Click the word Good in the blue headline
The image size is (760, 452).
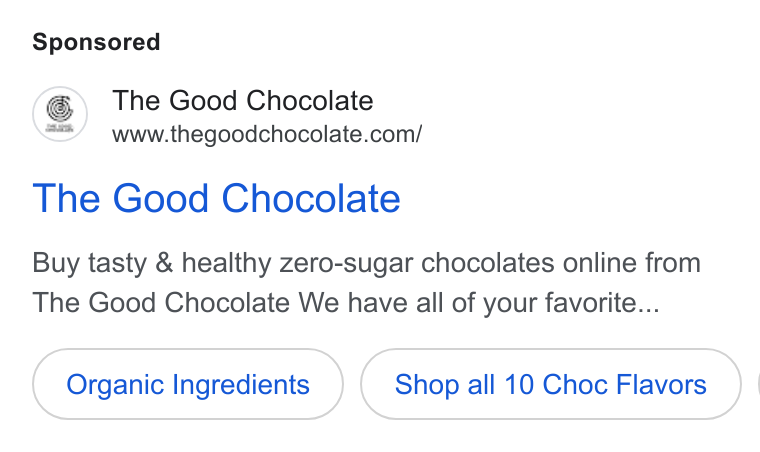[x=160, y=198]
